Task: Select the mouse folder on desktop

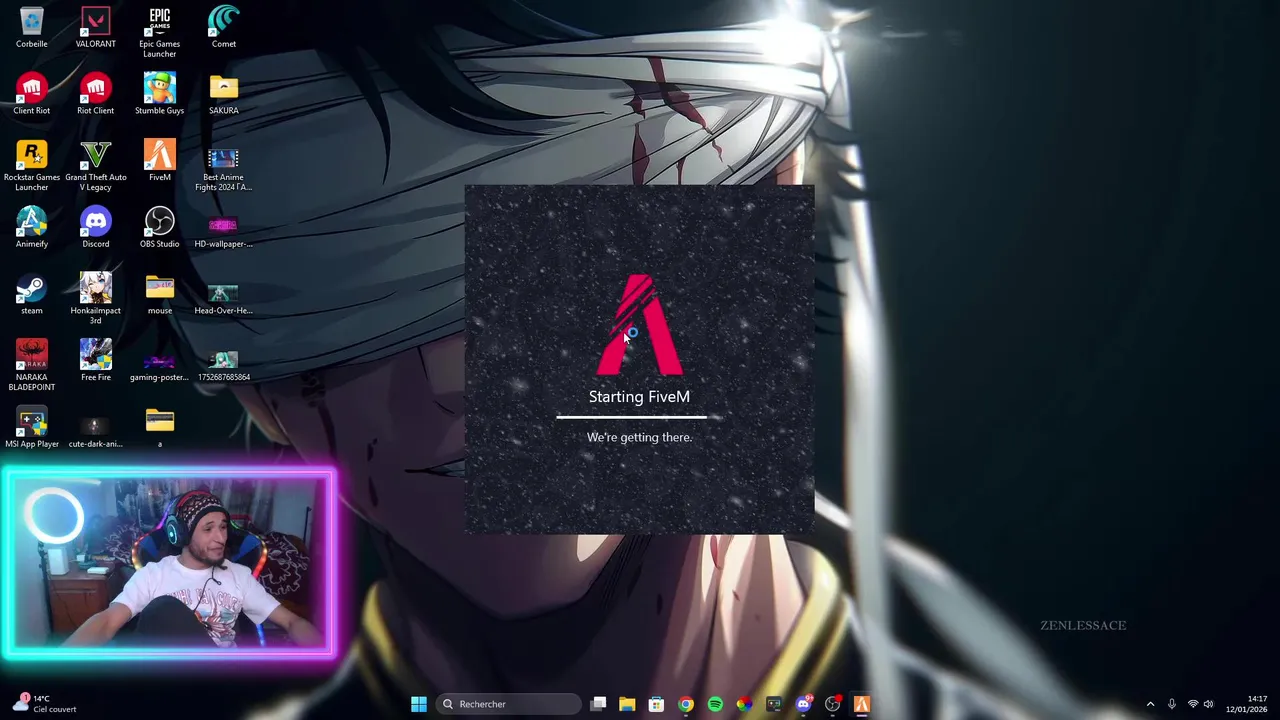Action: pos(160,295)
